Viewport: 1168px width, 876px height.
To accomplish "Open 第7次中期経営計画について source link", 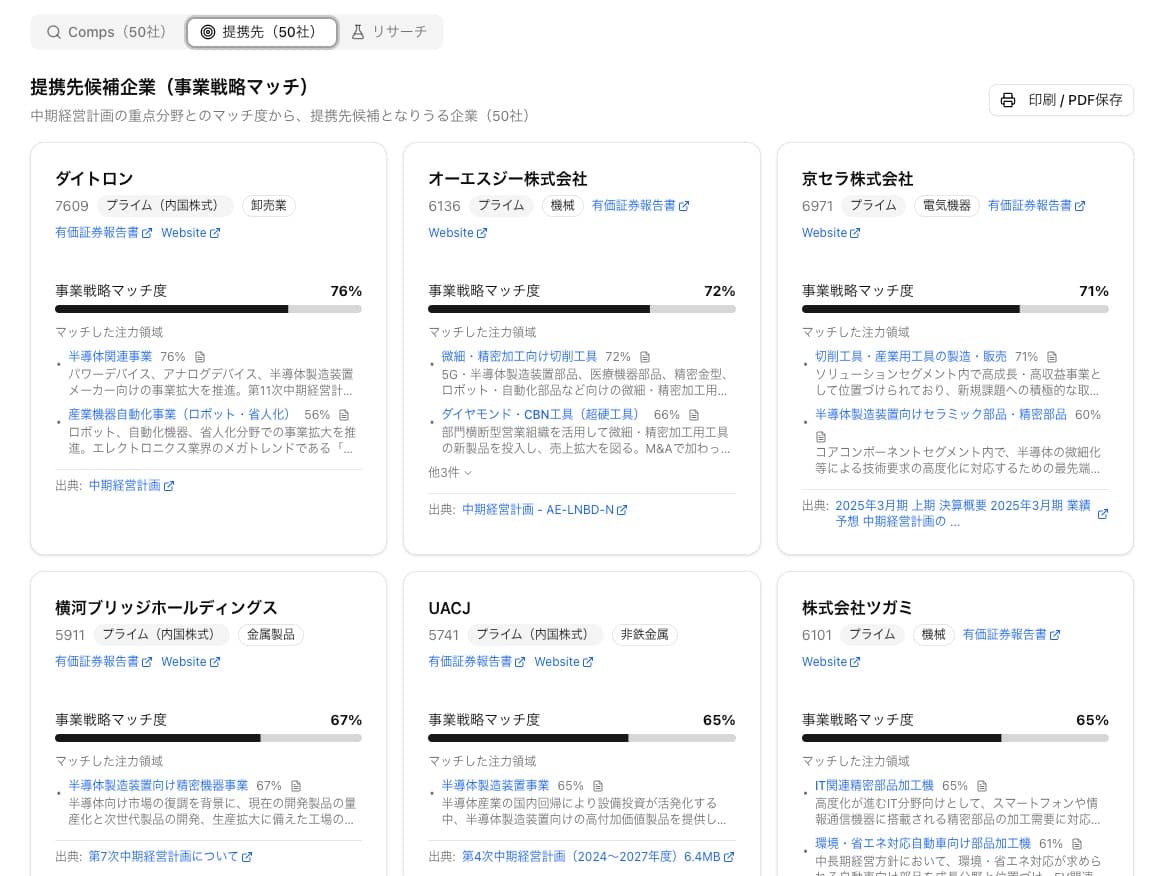I will 171,857.
